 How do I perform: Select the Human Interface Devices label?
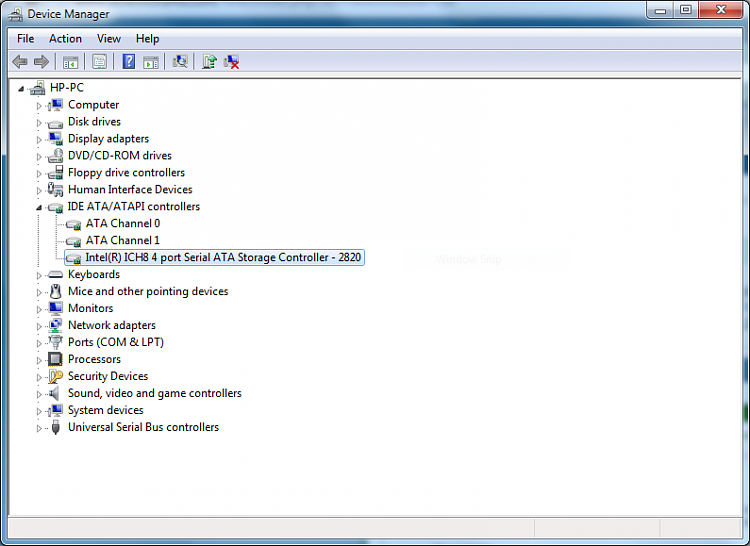click(130, 189)
